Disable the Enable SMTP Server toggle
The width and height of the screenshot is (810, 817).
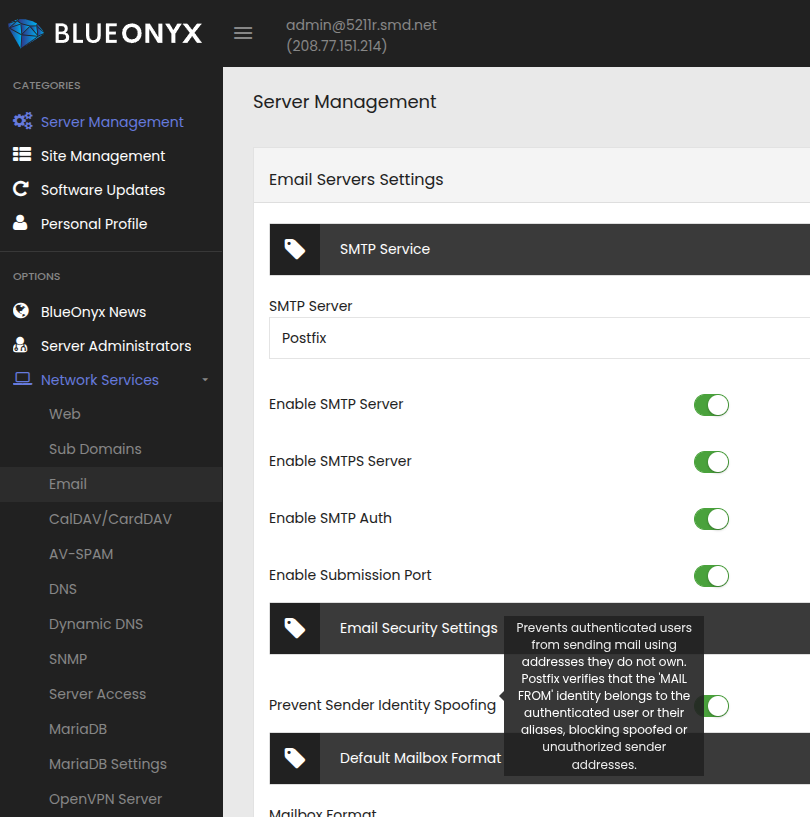click(711, 405)
